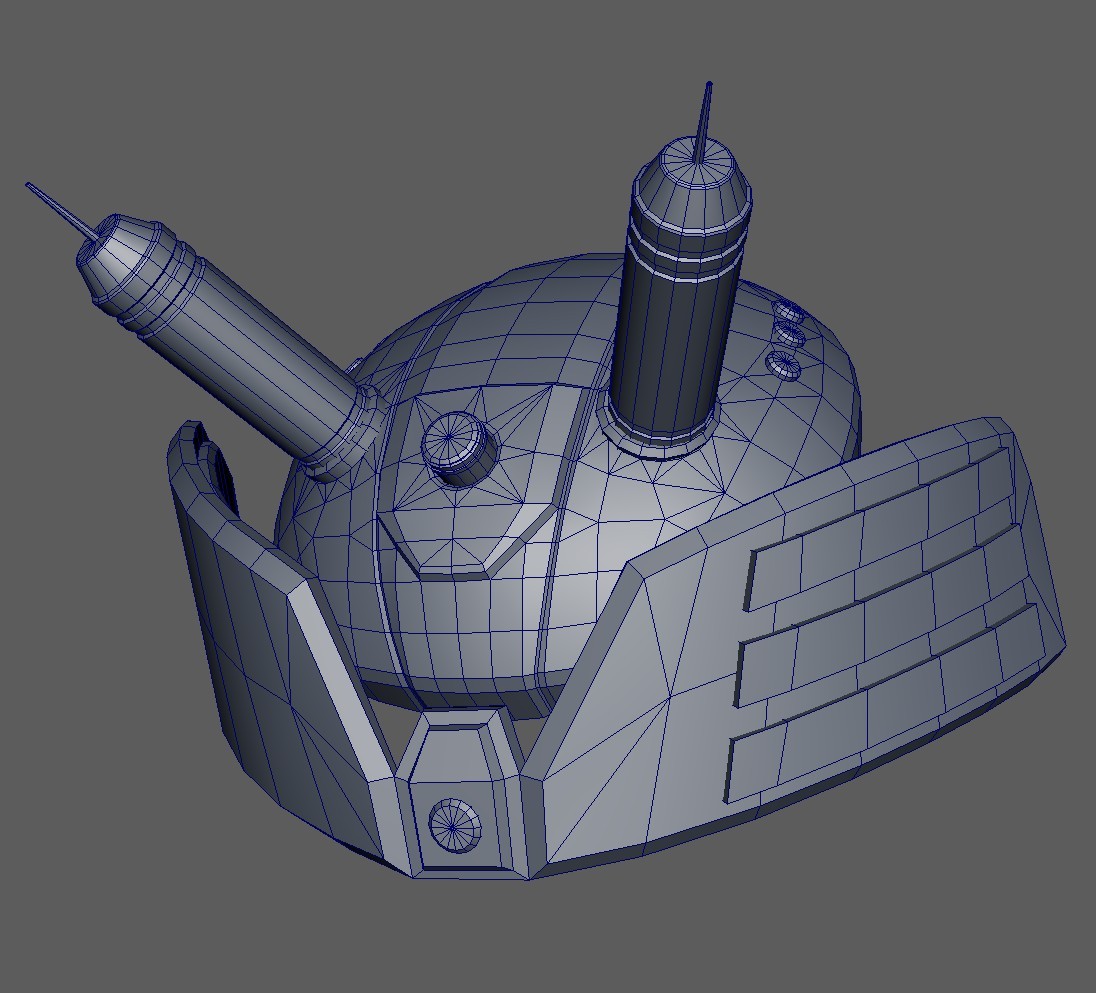Viewport: 1096px width, 993px height.
Task: Select the circular detail on the front block
Action: point(455,826)
